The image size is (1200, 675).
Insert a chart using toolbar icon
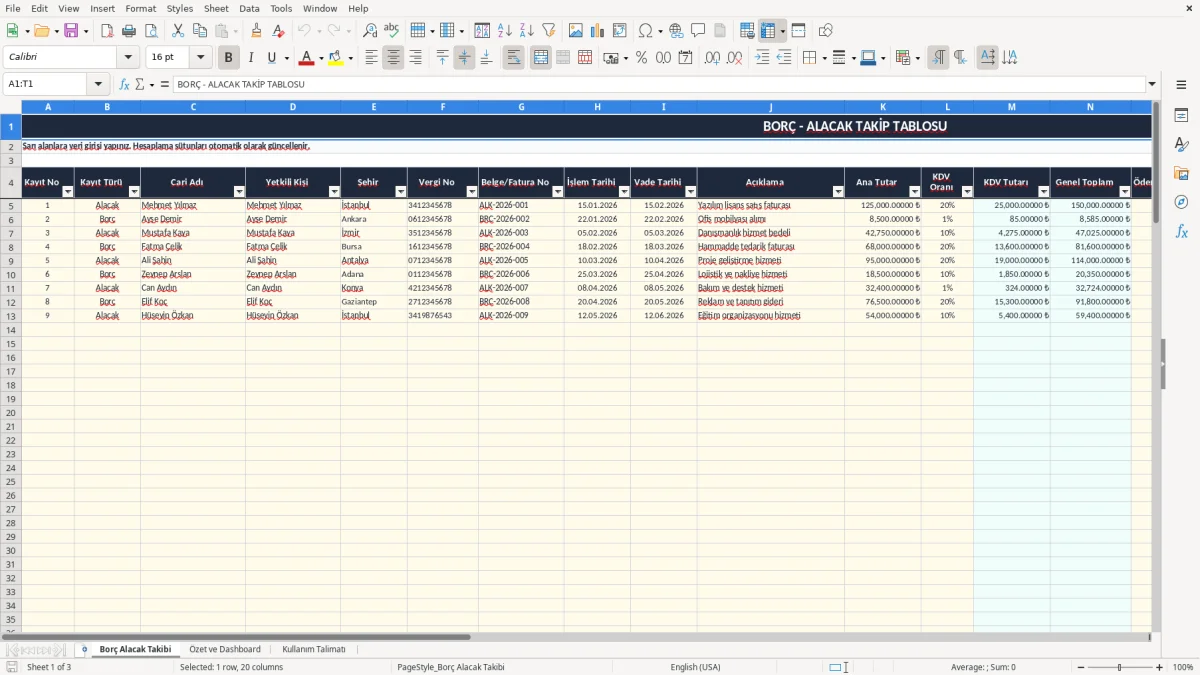598,31
